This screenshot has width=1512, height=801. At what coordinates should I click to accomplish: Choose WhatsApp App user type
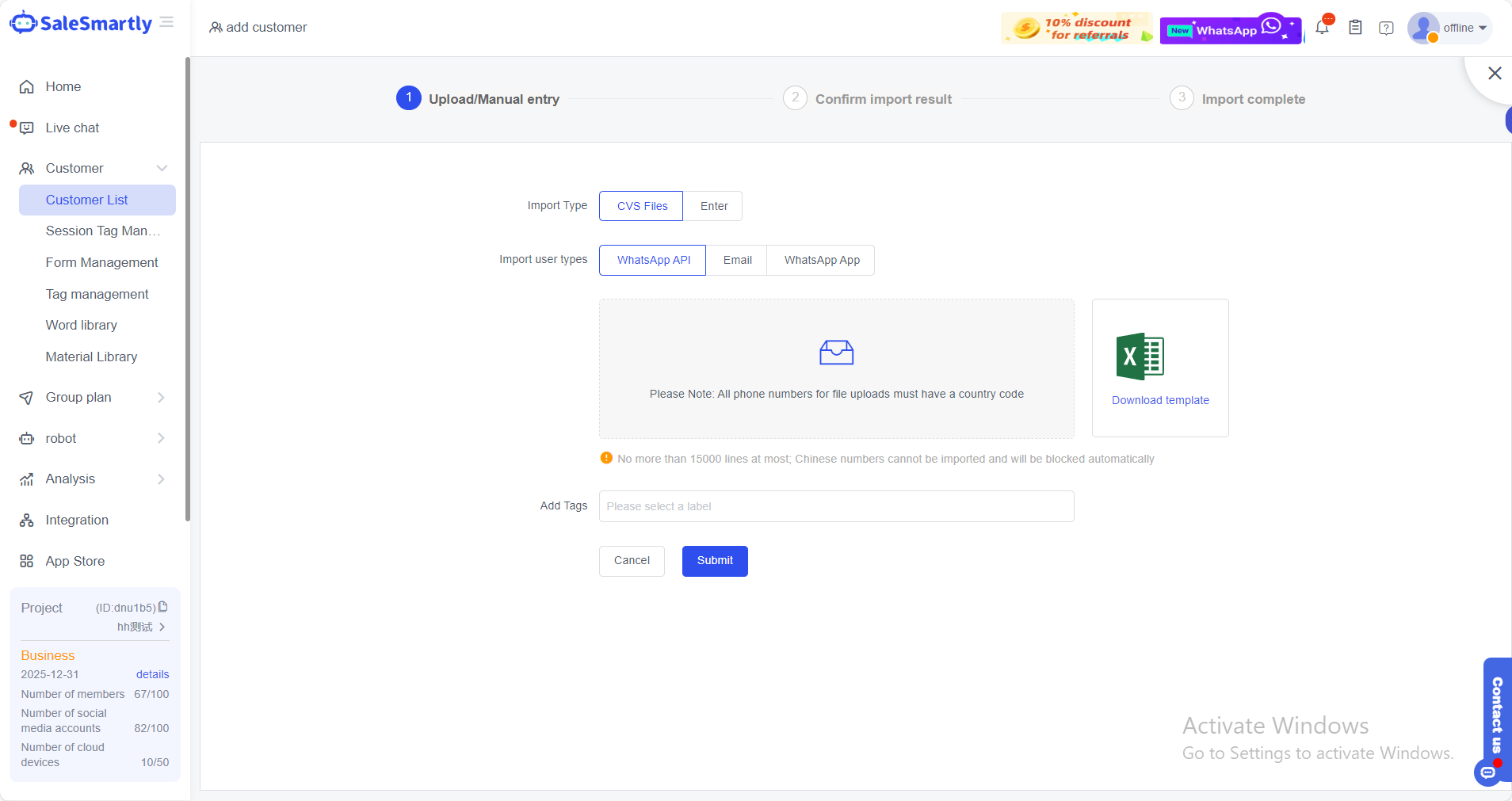pyautogui.click(x=821, y=260)
